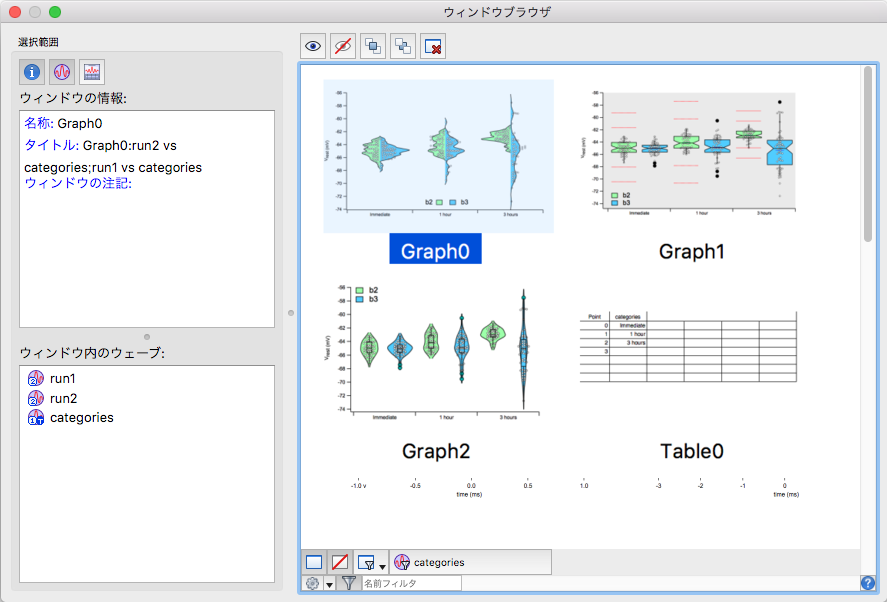Click the 名前フィルタ name filter field
The width and height of the screenshot is (887, 602).
click(x=410, y=583)
